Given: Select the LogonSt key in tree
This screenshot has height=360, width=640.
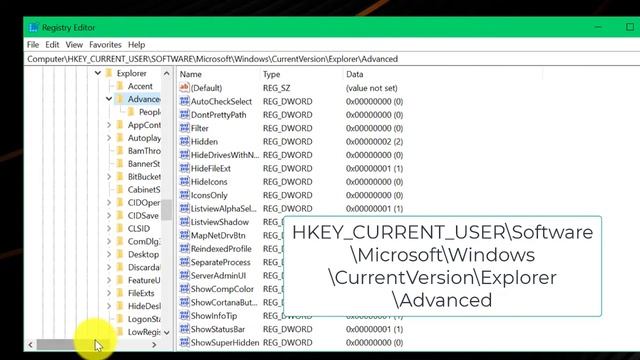Looking at the screenshot, I should 144,319.
